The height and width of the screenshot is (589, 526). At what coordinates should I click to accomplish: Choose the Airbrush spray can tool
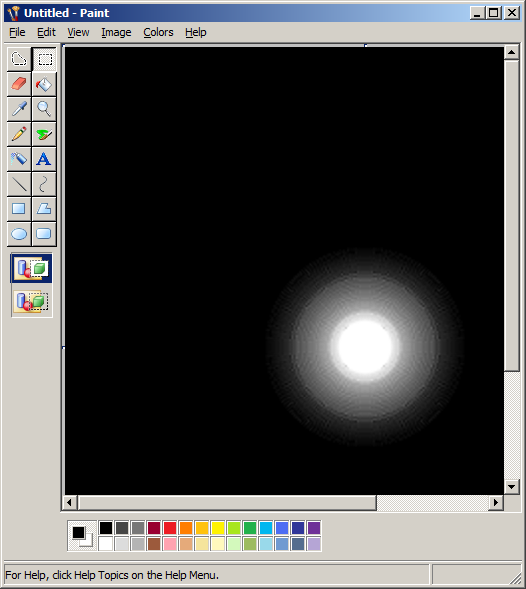19,159
